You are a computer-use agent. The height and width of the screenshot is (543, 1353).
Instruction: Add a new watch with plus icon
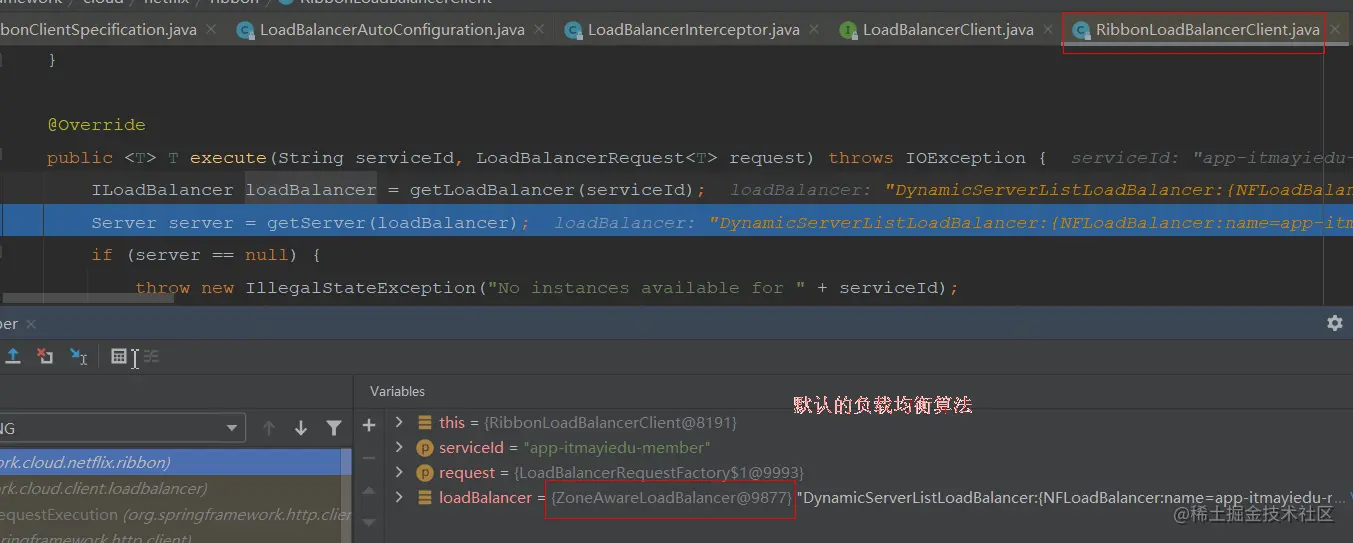pos(368,425)
